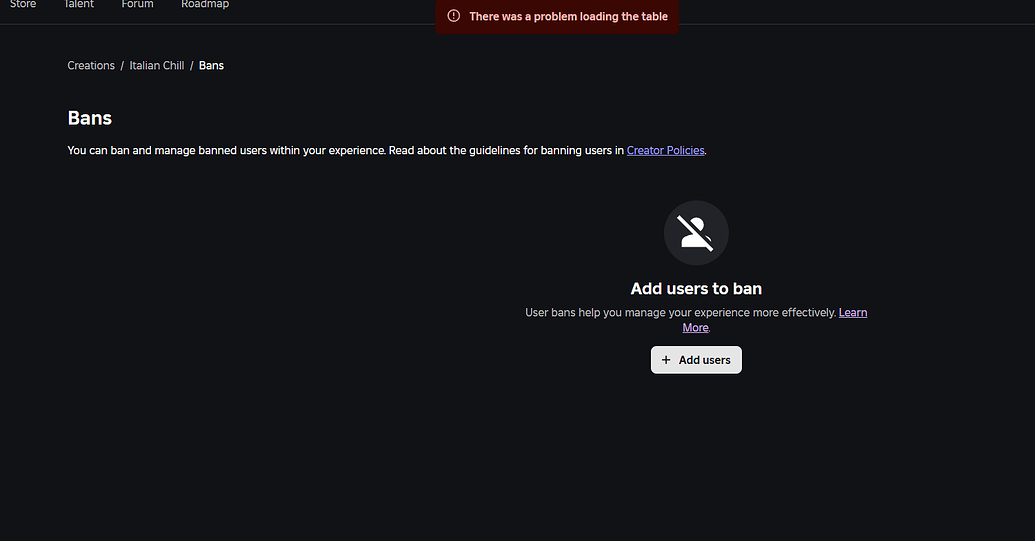Screen dimensions: 1035x541
Task: Click the 'There was a problem loading the table' message
Action: tap(568, 16)
